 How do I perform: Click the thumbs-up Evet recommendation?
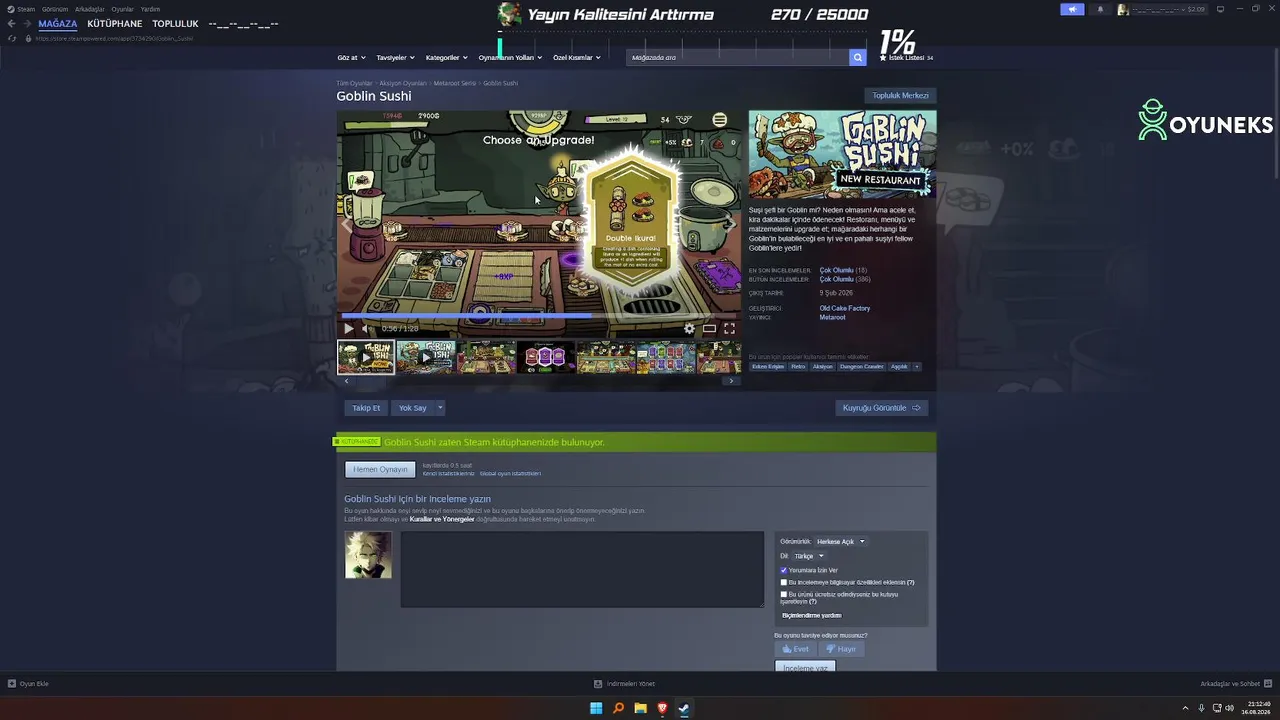pos(796,649)
